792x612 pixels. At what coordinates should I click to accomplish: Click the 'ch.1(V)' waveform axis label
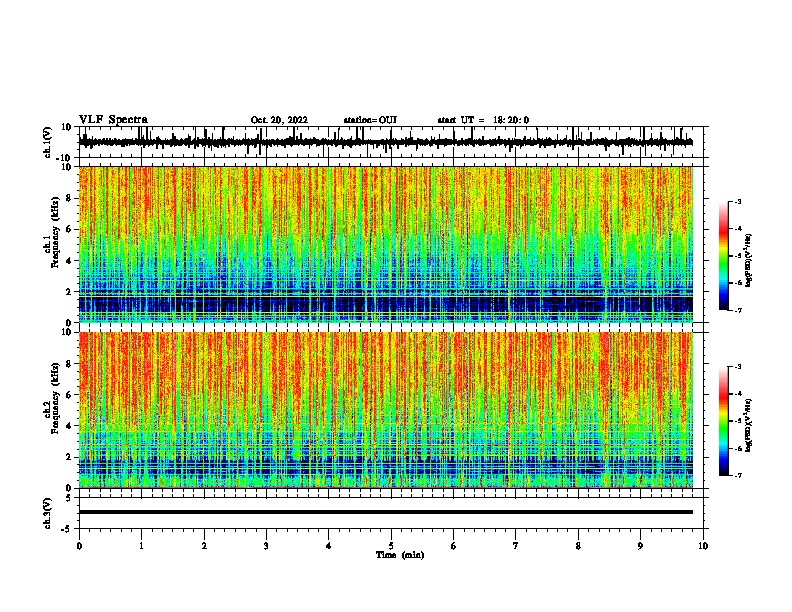pyautogui.click(x=48, y=142)
